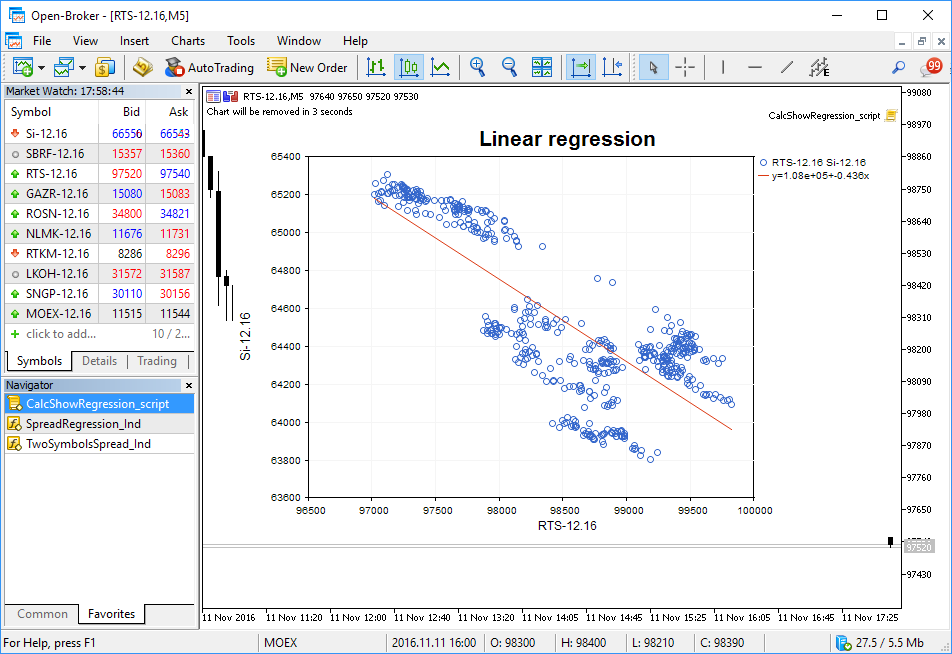Click the CalcShowRegression_script label icon on chart
This screenshot has height=654, width=952.
point(891,115)
